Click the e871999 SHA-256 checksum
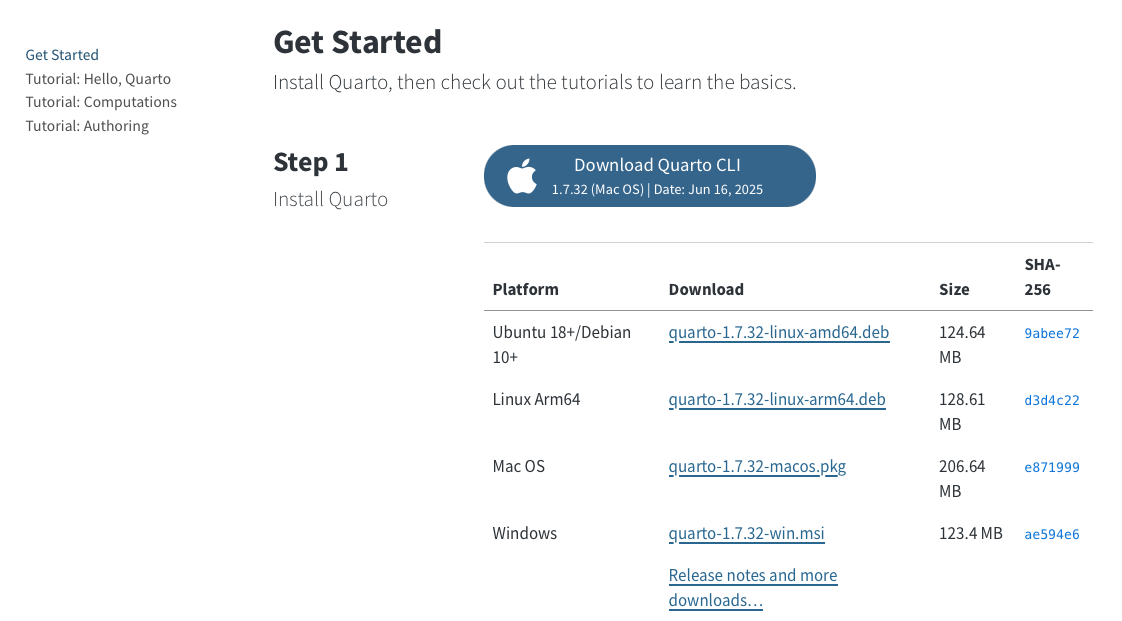Image resolution: width=1122 pixels, height=621 pixels. click(x=1051, y=467)
